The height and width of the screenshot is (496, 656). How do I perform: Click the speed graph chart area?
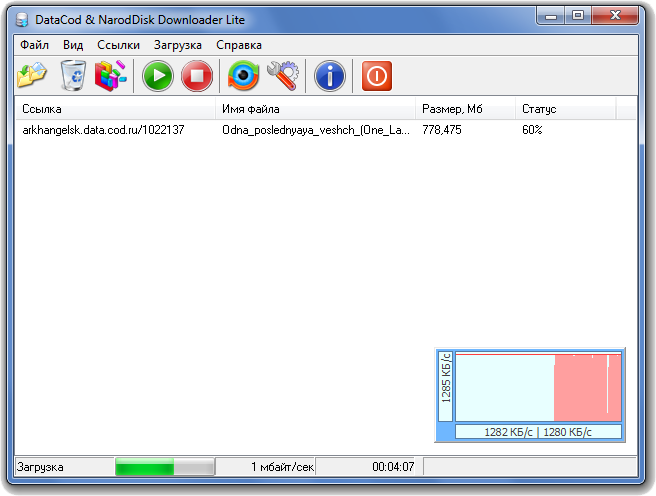pos(538,387)
